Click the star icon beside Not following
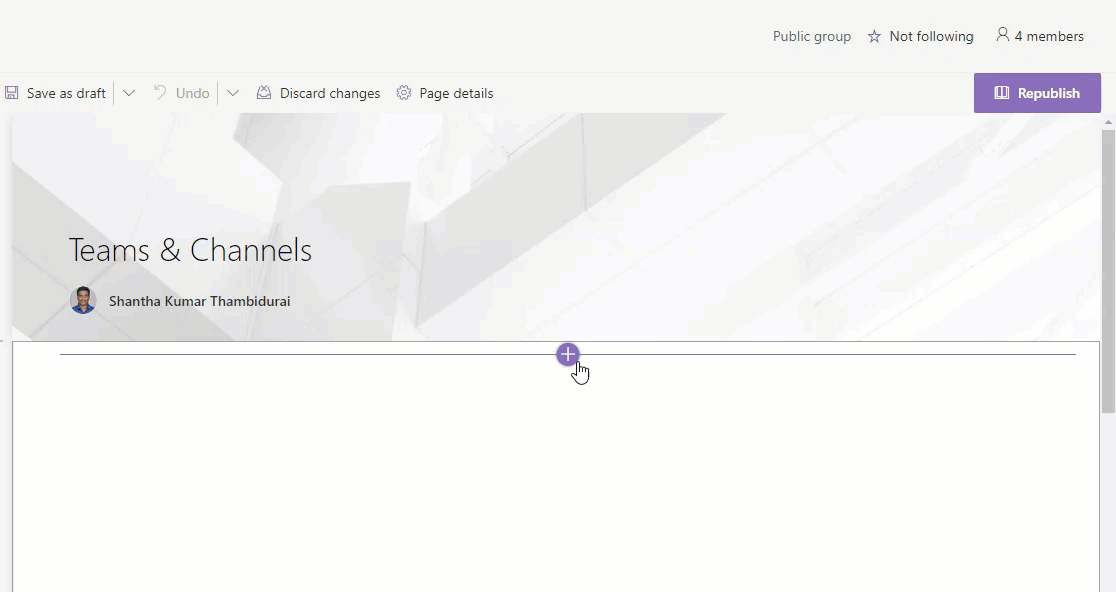1116x592 pixels. click(x=874, y=36)
